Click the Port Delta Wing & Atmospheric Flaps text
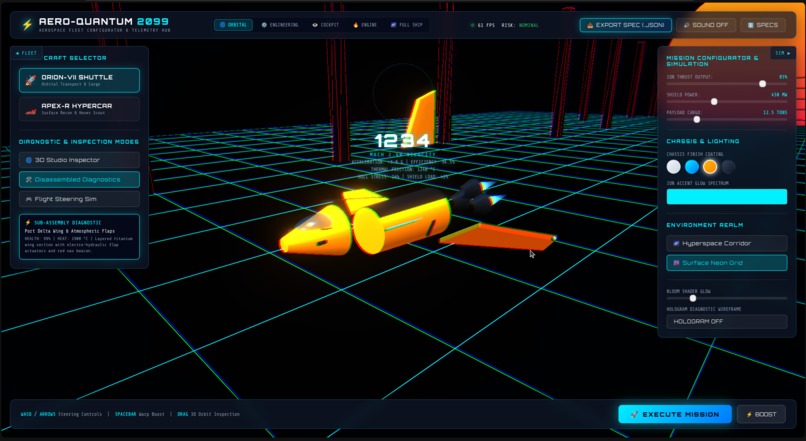Screen dimensions: 806x441 click(x=69, y=231)
